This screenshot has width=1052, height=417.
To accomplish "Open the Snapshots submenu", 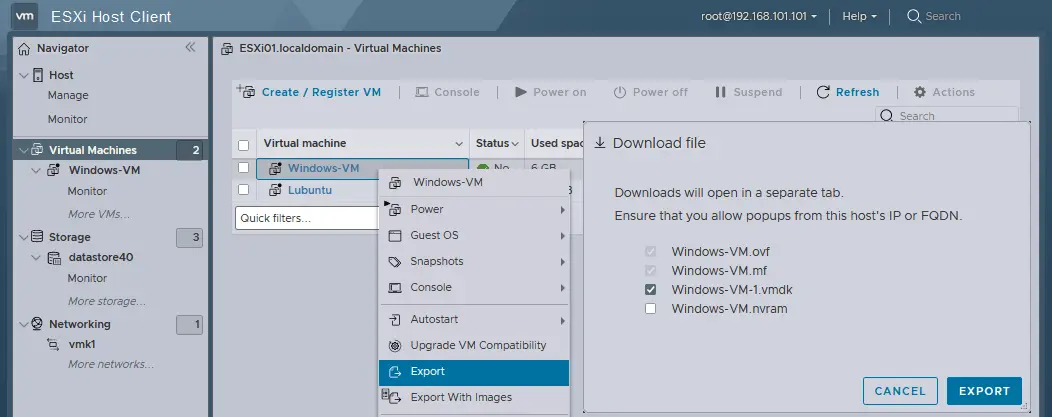I will click(x=474, y=261).
